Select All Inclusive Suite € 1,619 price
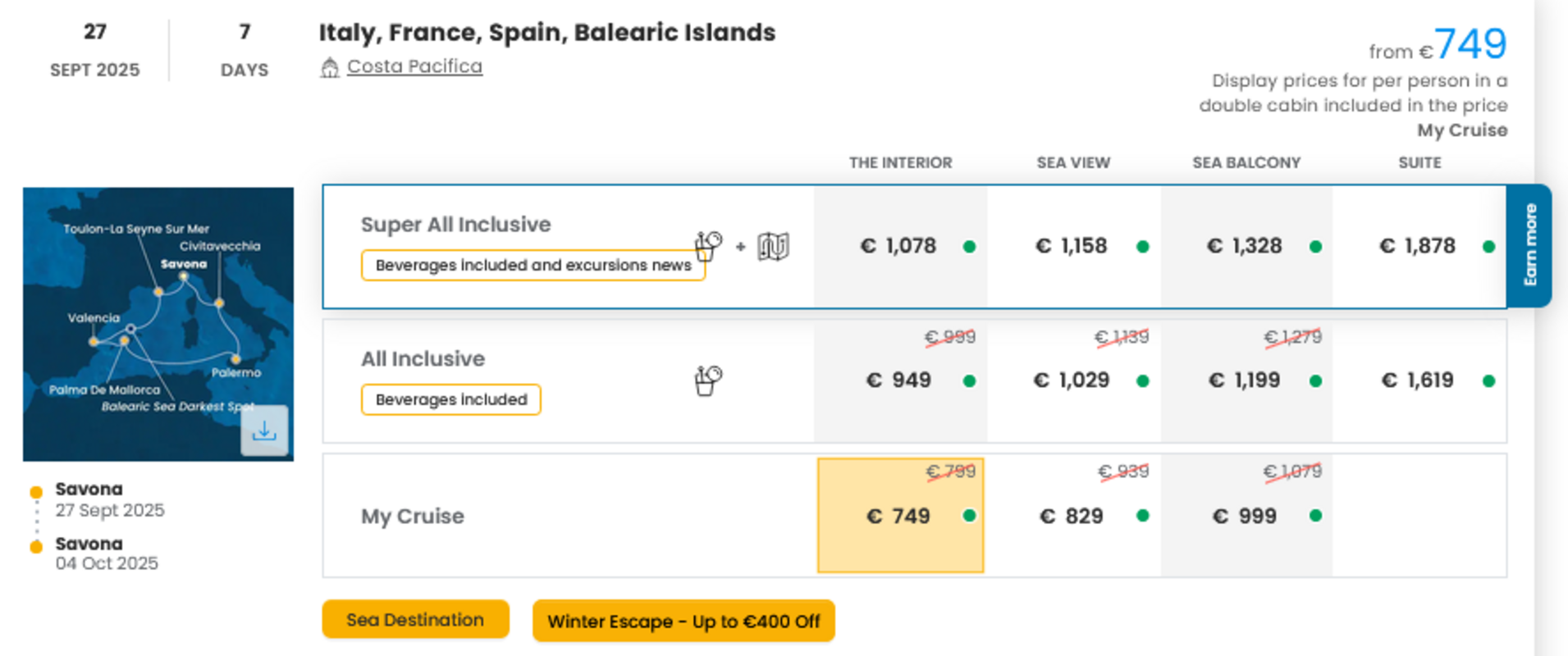The width and height of the screenshot is (1568, 656). [x=1419, y=381]
